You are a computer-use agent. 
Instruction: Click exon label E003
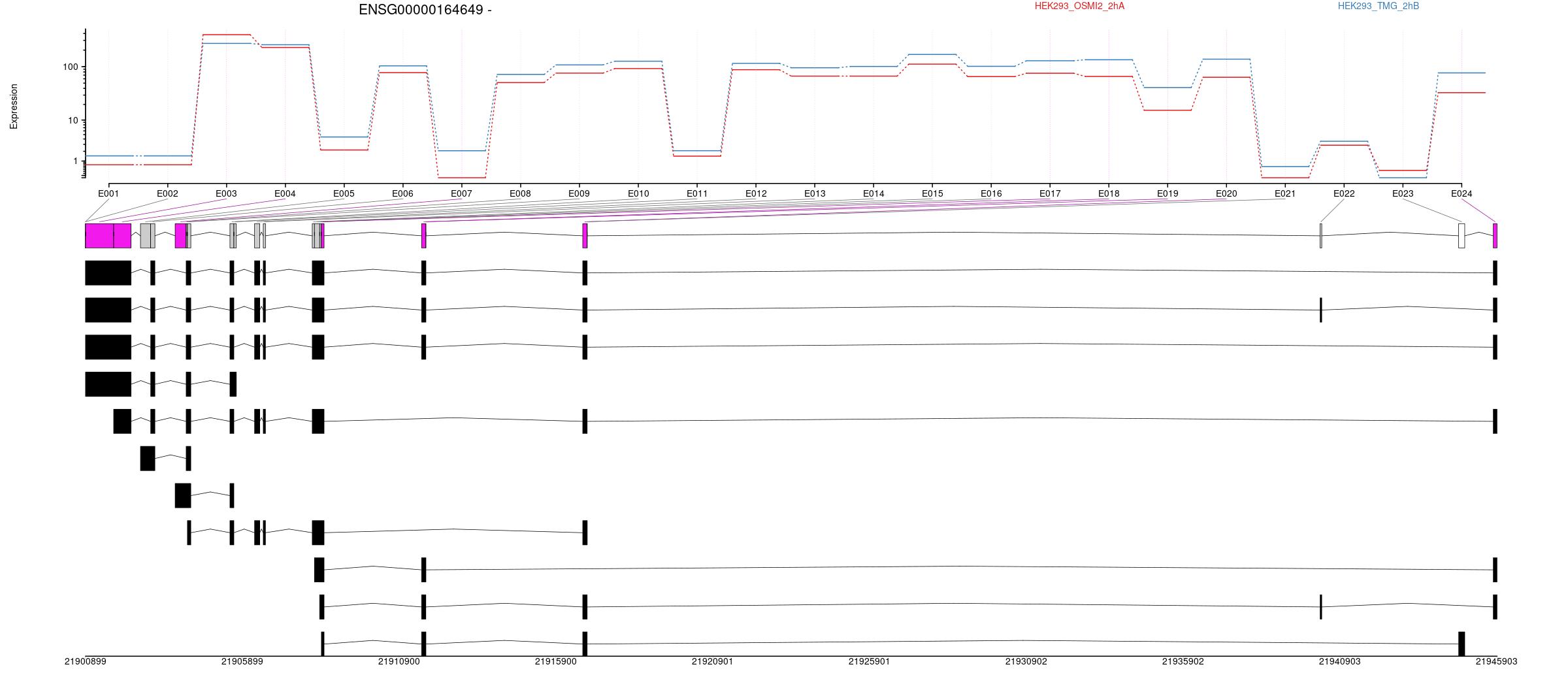(x=226, y=193)
